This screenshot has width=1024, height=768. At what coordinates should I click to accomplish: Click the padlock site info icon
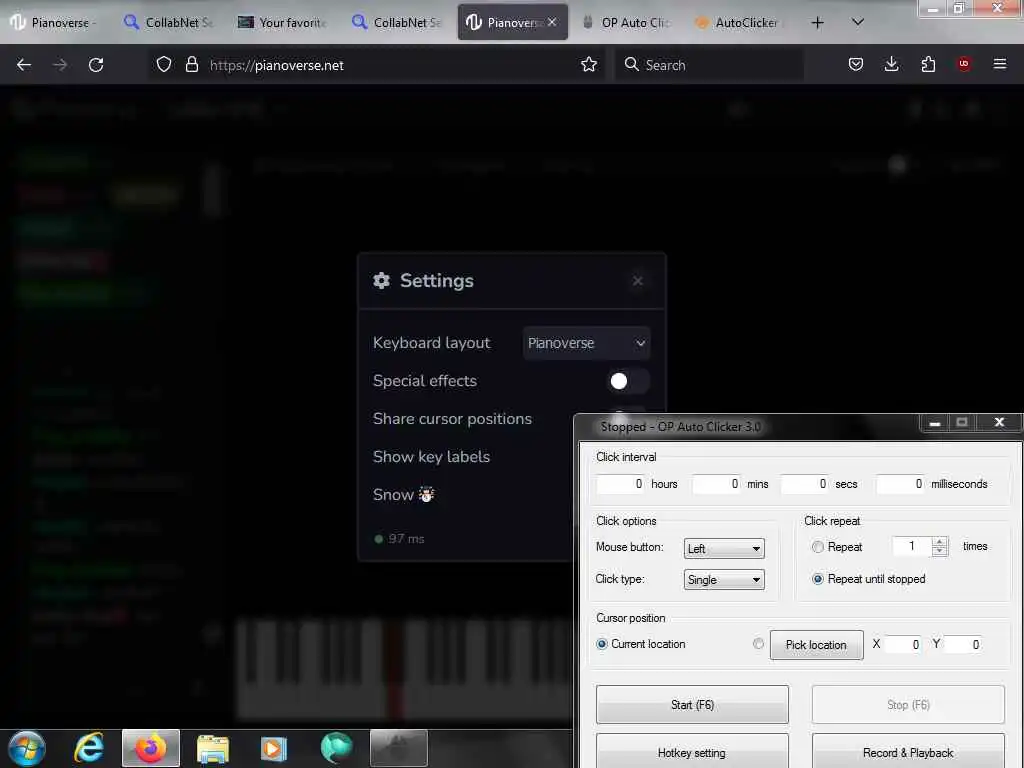(191, 64)
